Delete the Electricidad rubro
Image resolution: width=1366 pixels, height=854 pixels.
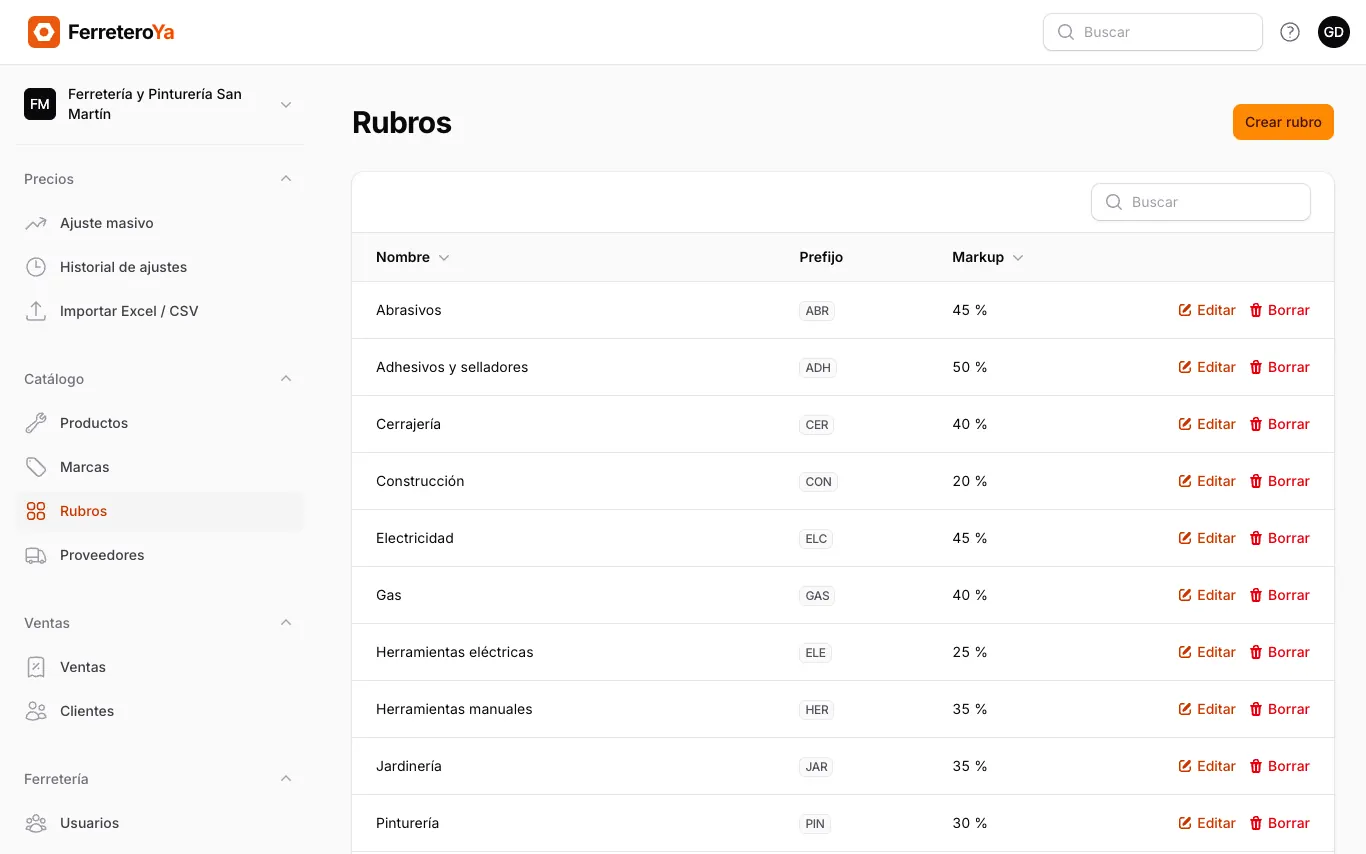(1279, 538)
